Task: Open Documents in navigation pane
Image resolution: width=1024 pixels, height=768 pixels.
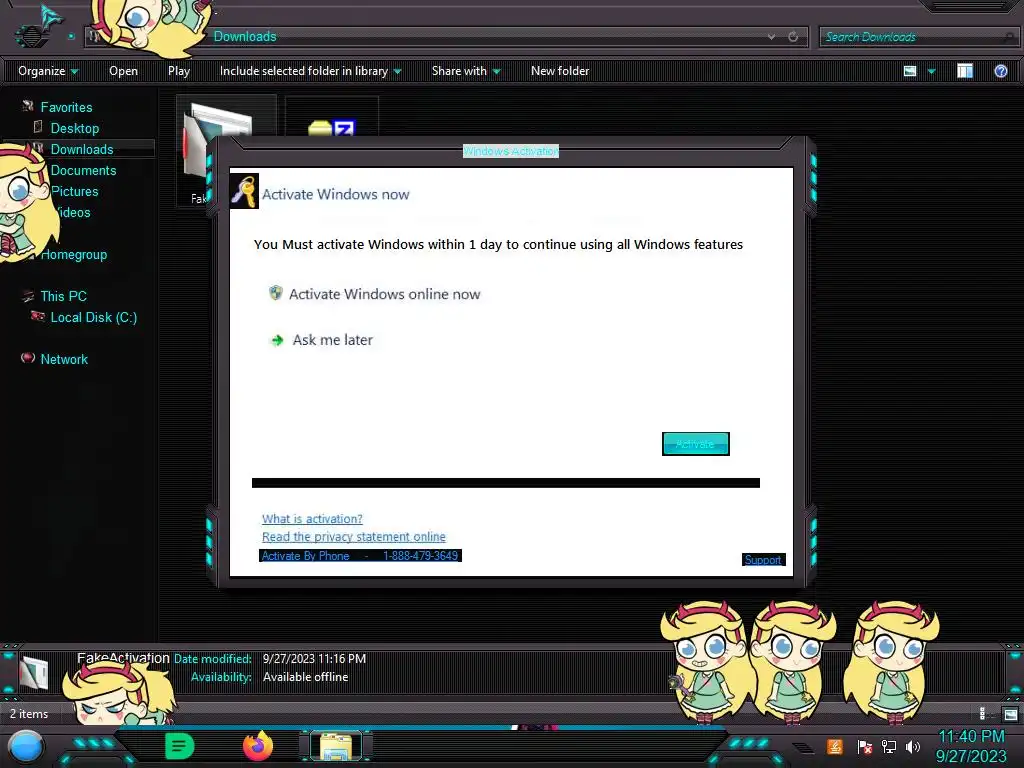Action: click(x=83, y=170)
